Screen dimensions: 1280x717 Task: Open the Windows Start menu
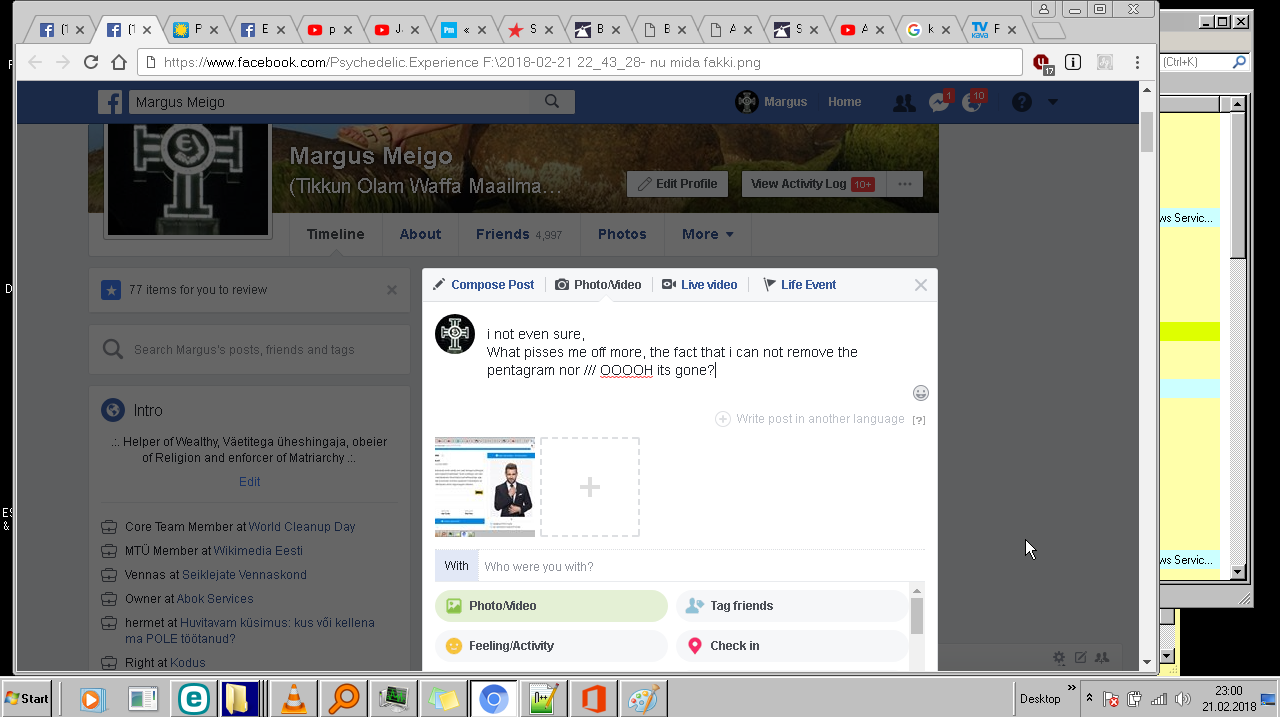pyautogui.click(x=28, y=698)
